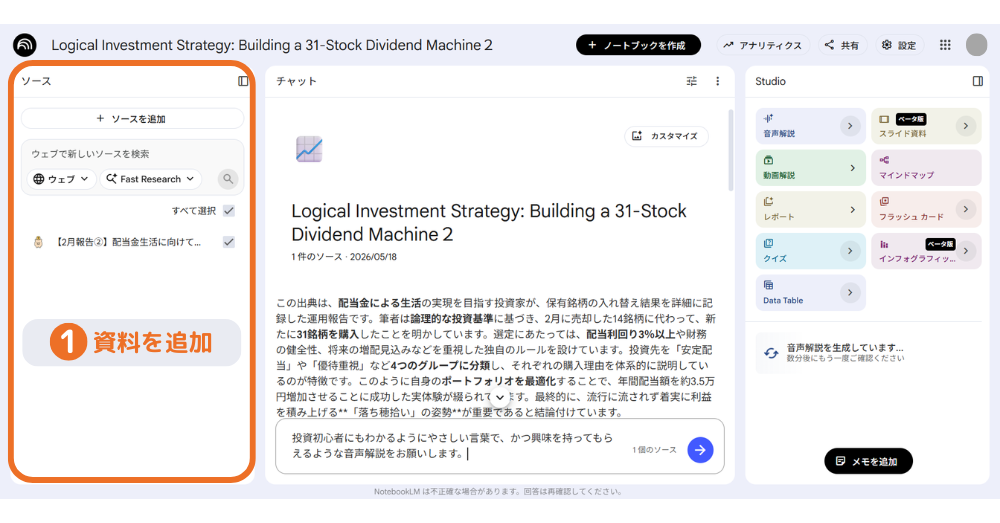Click the カスタマイズ button
1000x523 pixels.
click(666, 136)
